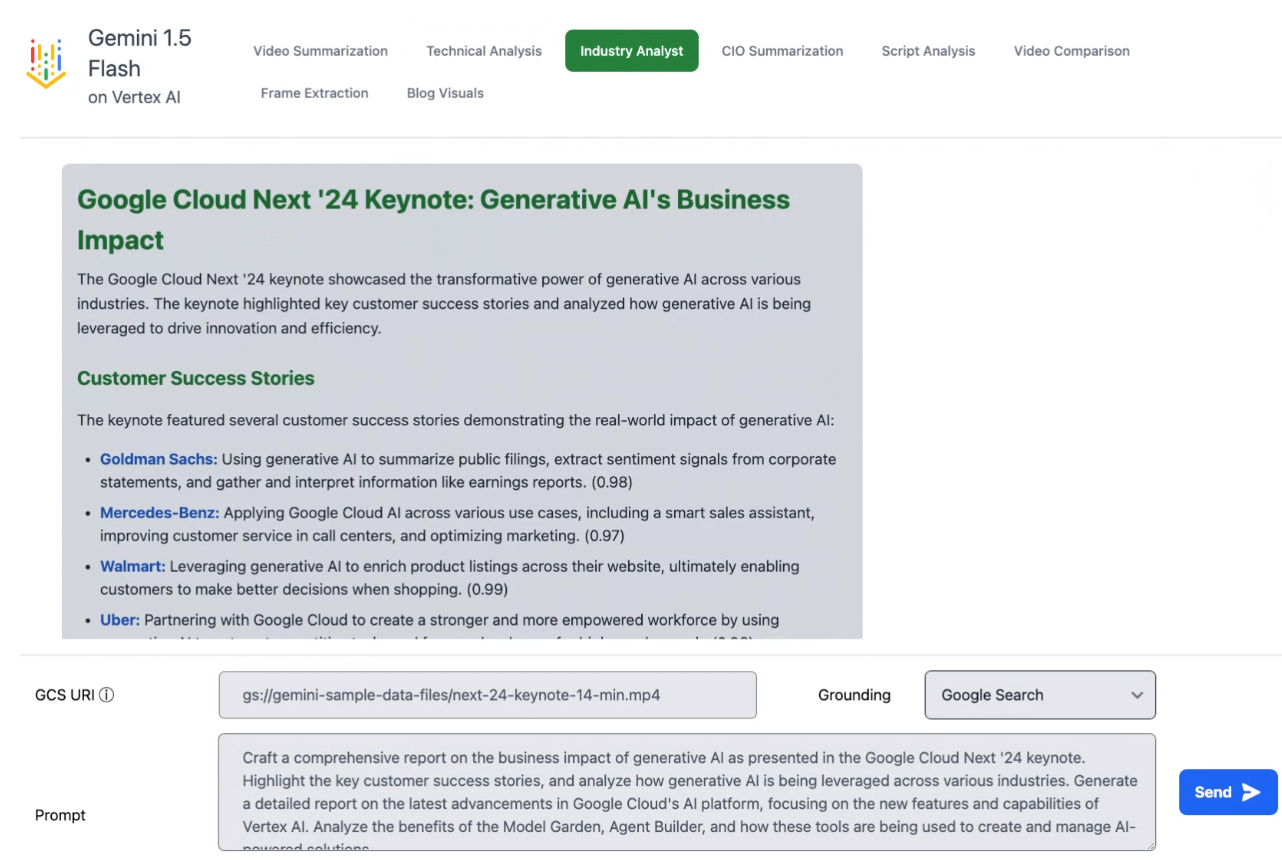
Task: Click the Gemini 1.5 Flash title text
Action: click(140, 53)
